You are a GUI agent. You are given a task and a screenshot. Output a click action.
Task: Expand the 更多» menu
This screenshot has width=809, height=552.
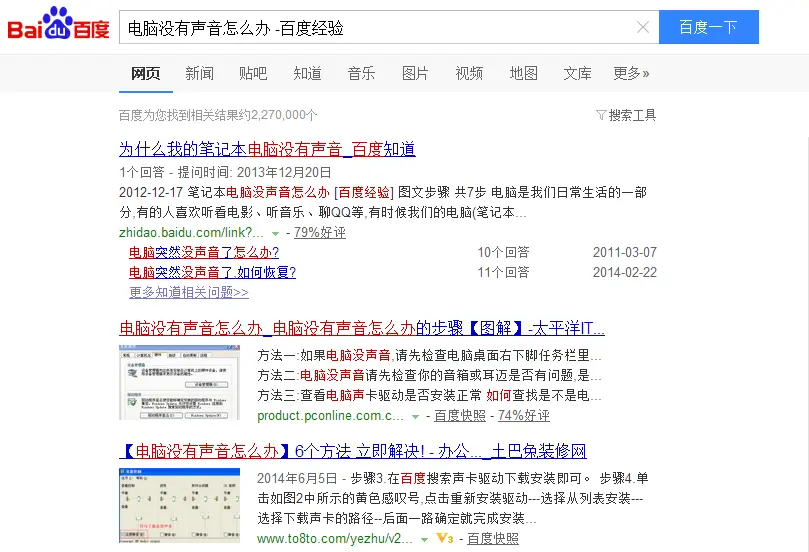point(631,73)
